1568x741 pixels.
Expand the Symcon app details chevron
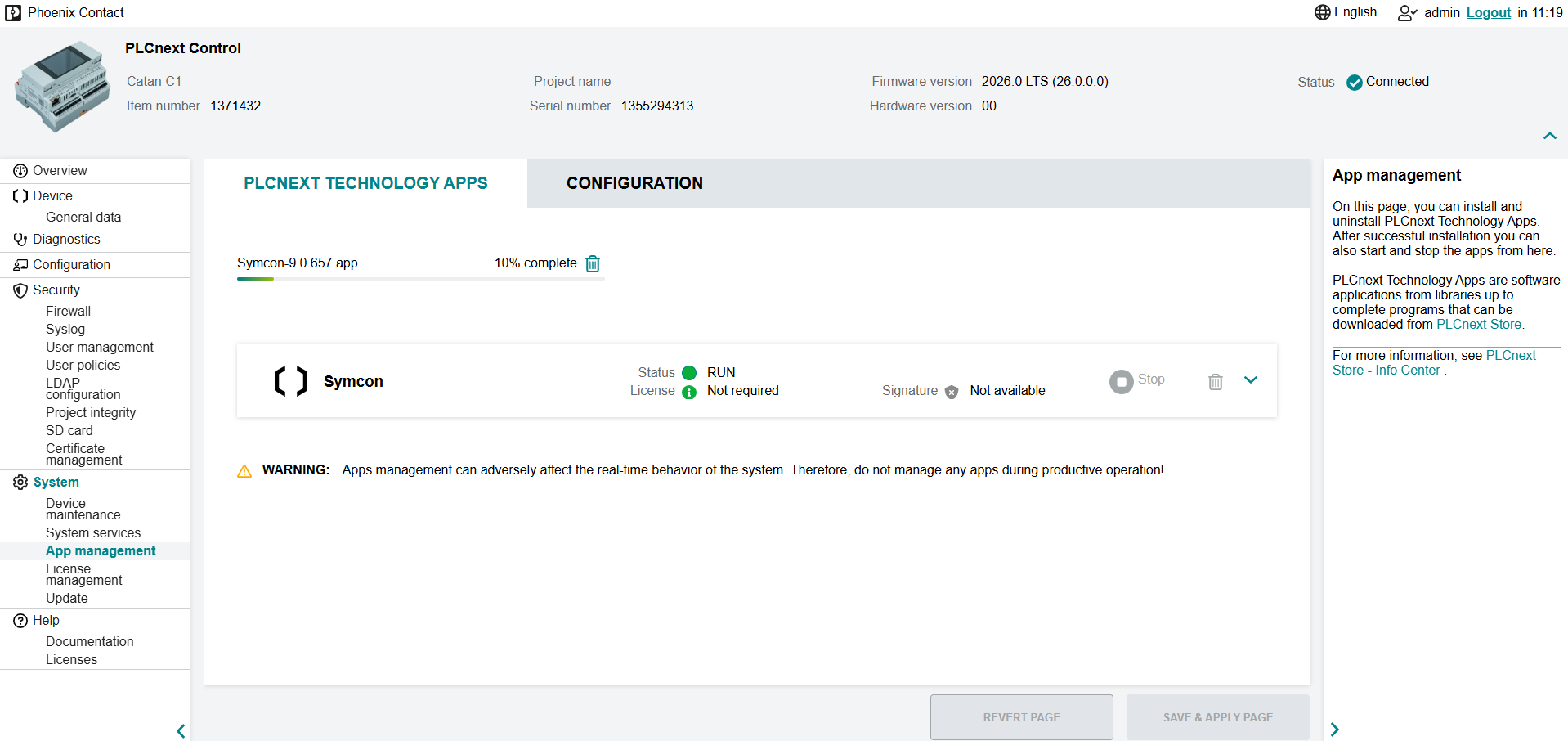pos(1250,379)
